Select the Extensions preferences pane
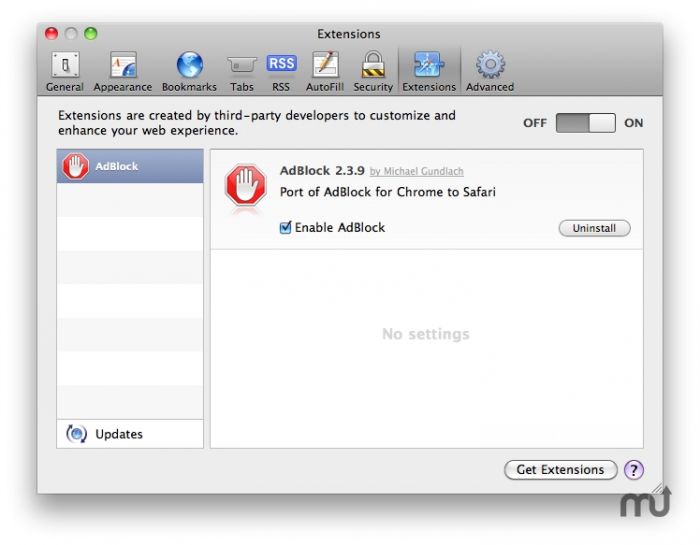 tap(429, 71)
